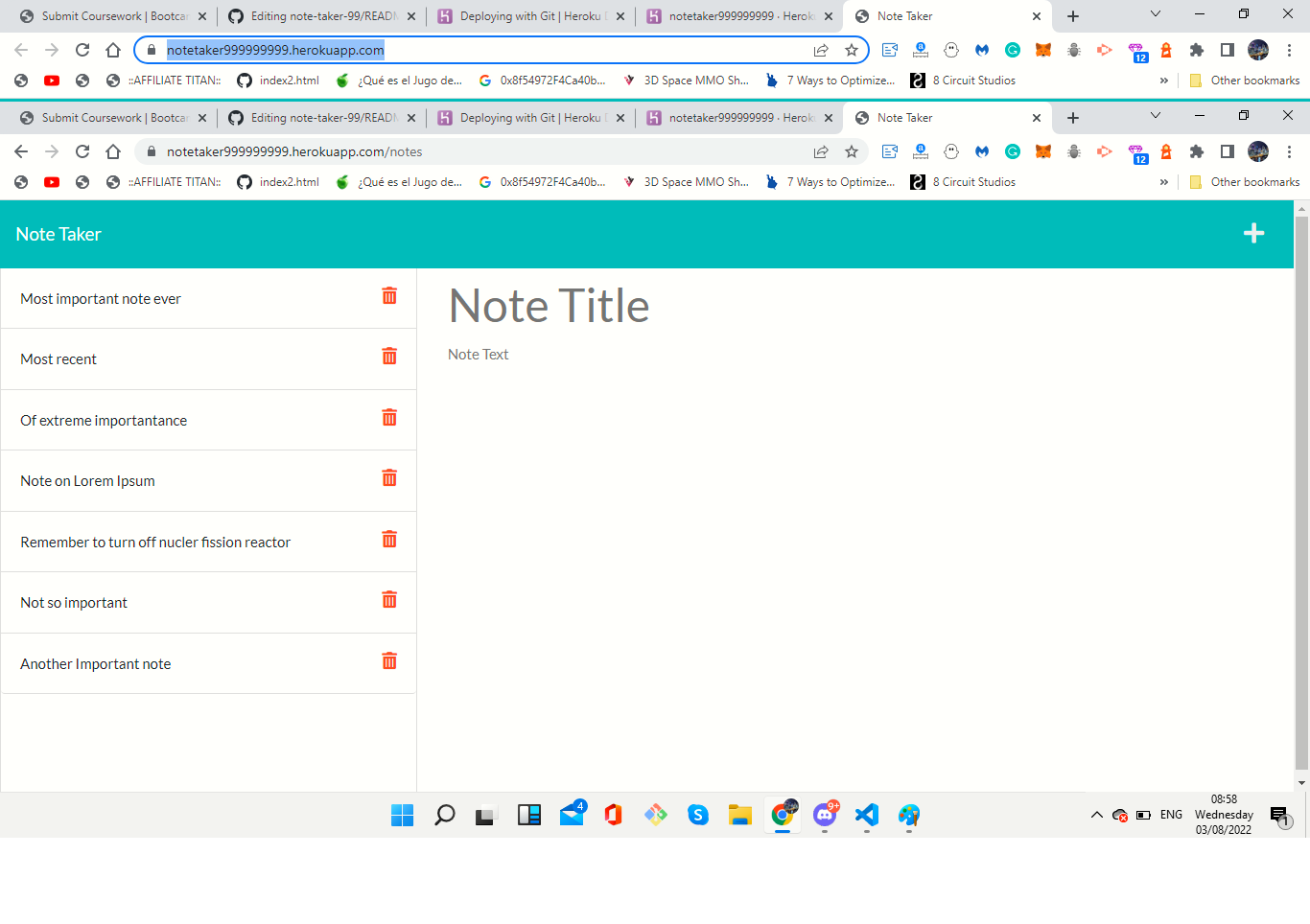Switch to 'Deploying with Git | Heroku' tab above /notes URL
This screenshot has height=924, width=1310.
pos(532,118)
